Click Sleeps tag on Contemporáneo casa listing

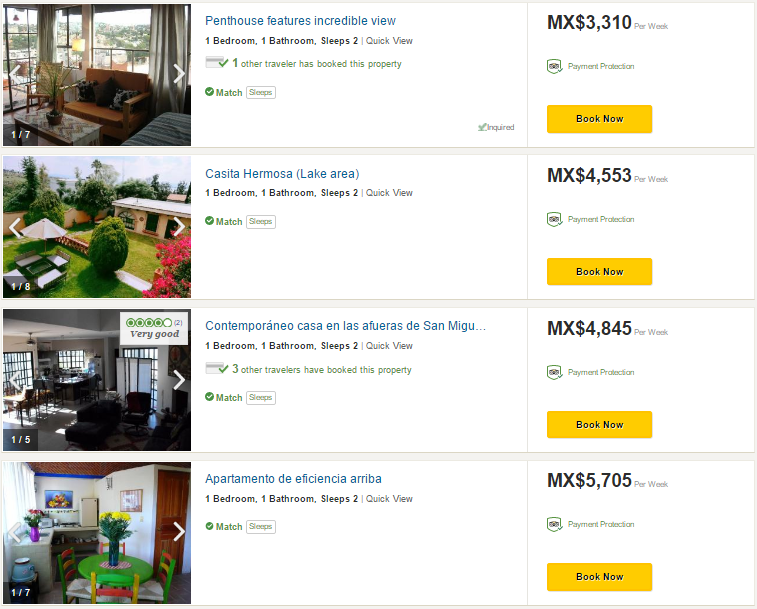261,397
